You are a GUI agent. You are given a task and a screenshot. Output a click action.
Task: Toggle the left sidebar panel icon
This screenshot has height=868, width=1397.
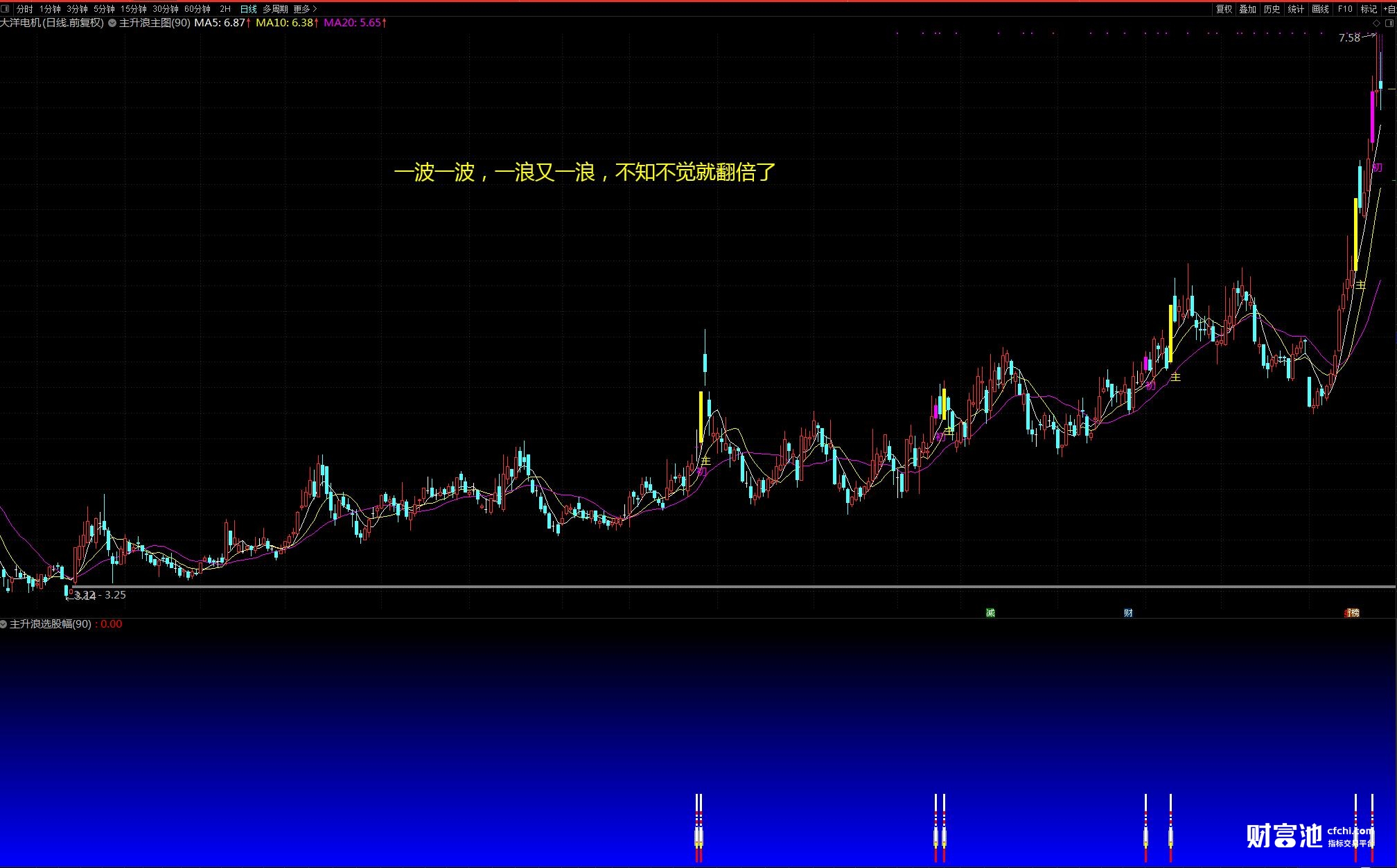[x=6, y=9]
